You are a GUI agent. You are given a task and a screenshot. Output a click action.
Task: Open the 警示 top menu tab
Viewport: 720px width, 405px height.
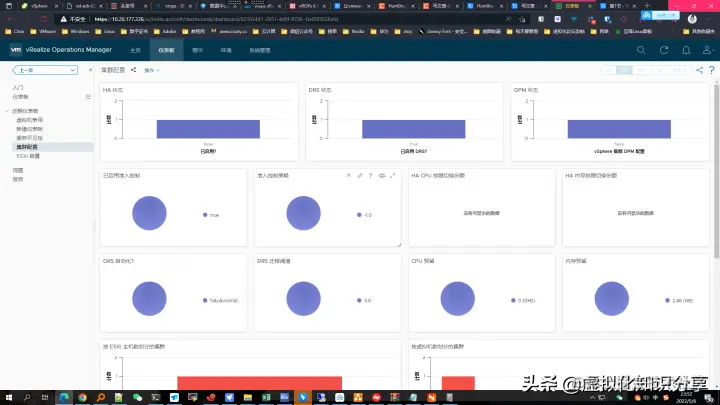click(x=197, y=50)
